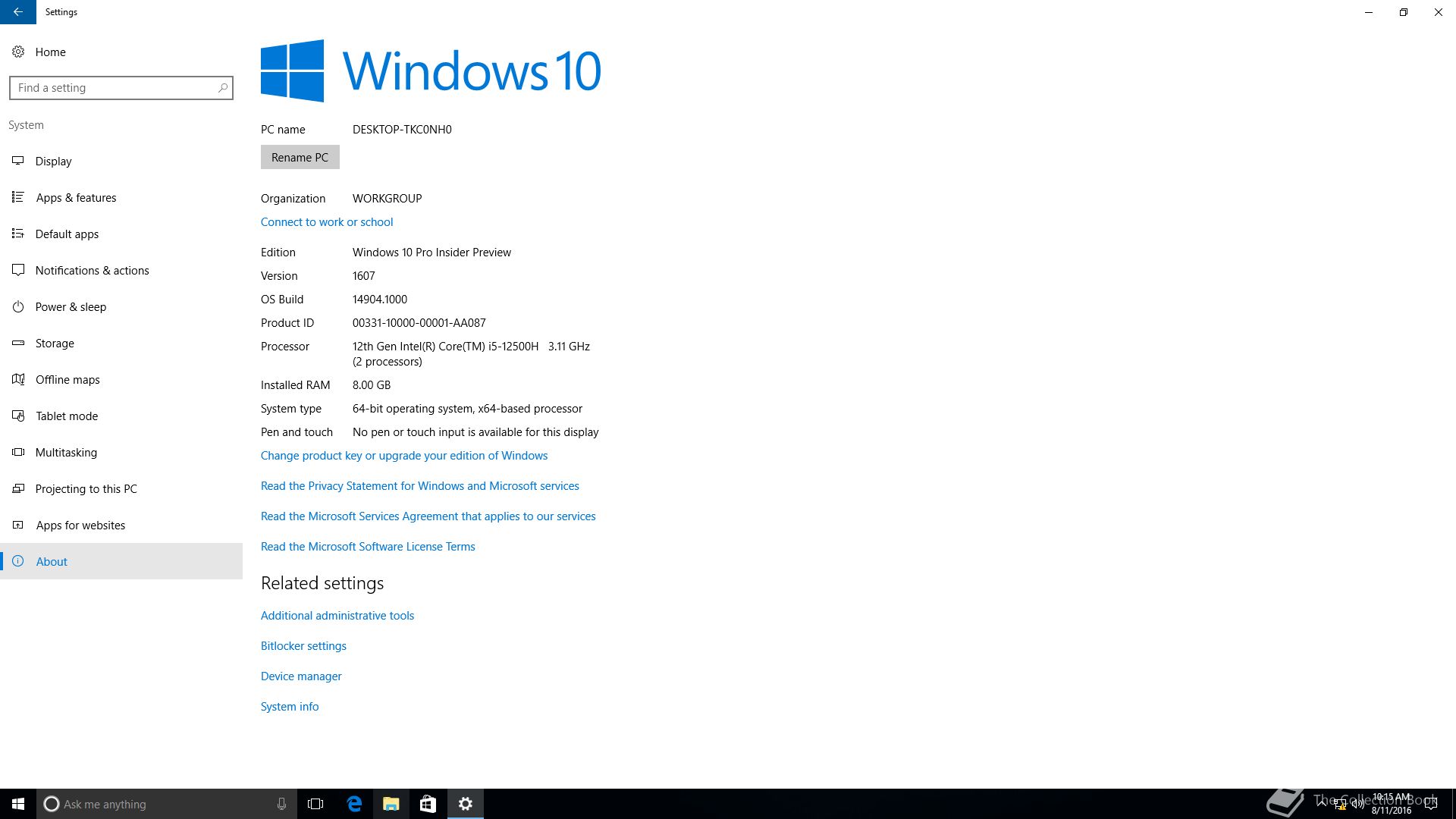The image size is (1456, 819).
Task: Click the Multitasking icon
Action: pyautogui.click(x=18, y=452)
